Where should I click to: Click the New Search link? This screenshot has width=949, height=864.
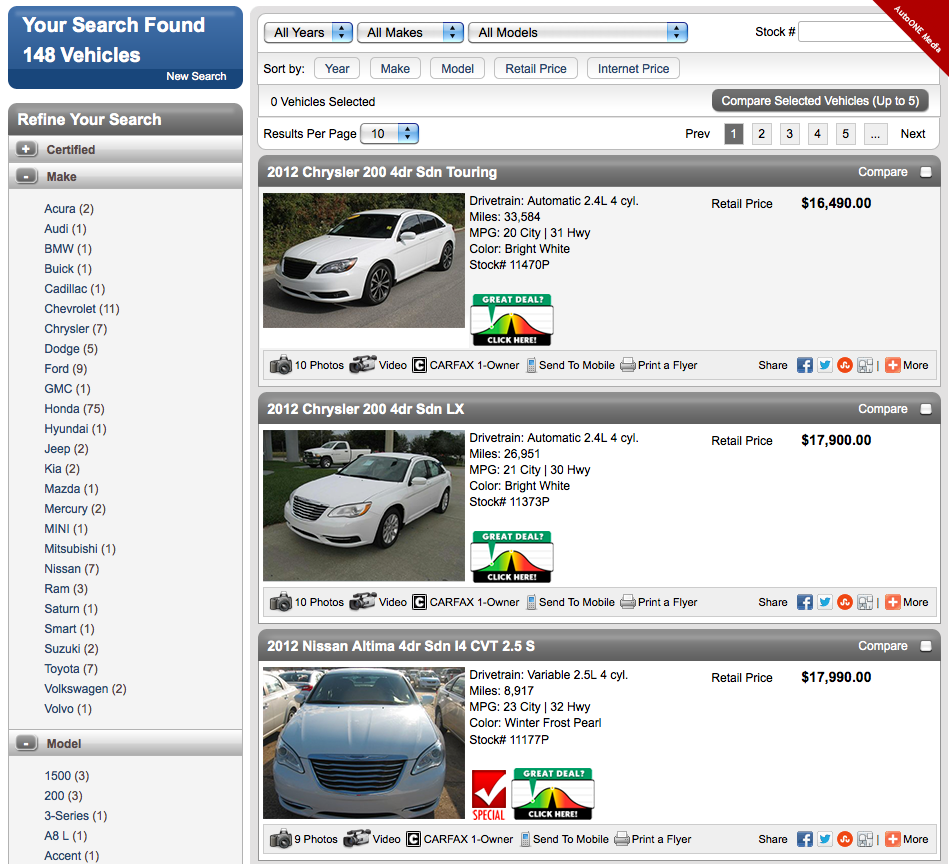pos(196,76)
